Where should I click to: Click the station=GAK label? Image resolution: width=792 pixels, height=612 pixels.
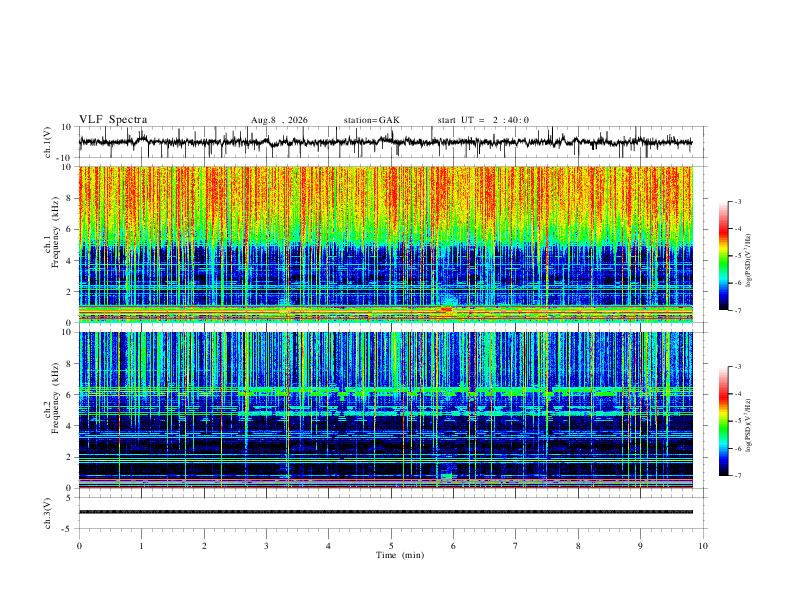click(371, 120)
